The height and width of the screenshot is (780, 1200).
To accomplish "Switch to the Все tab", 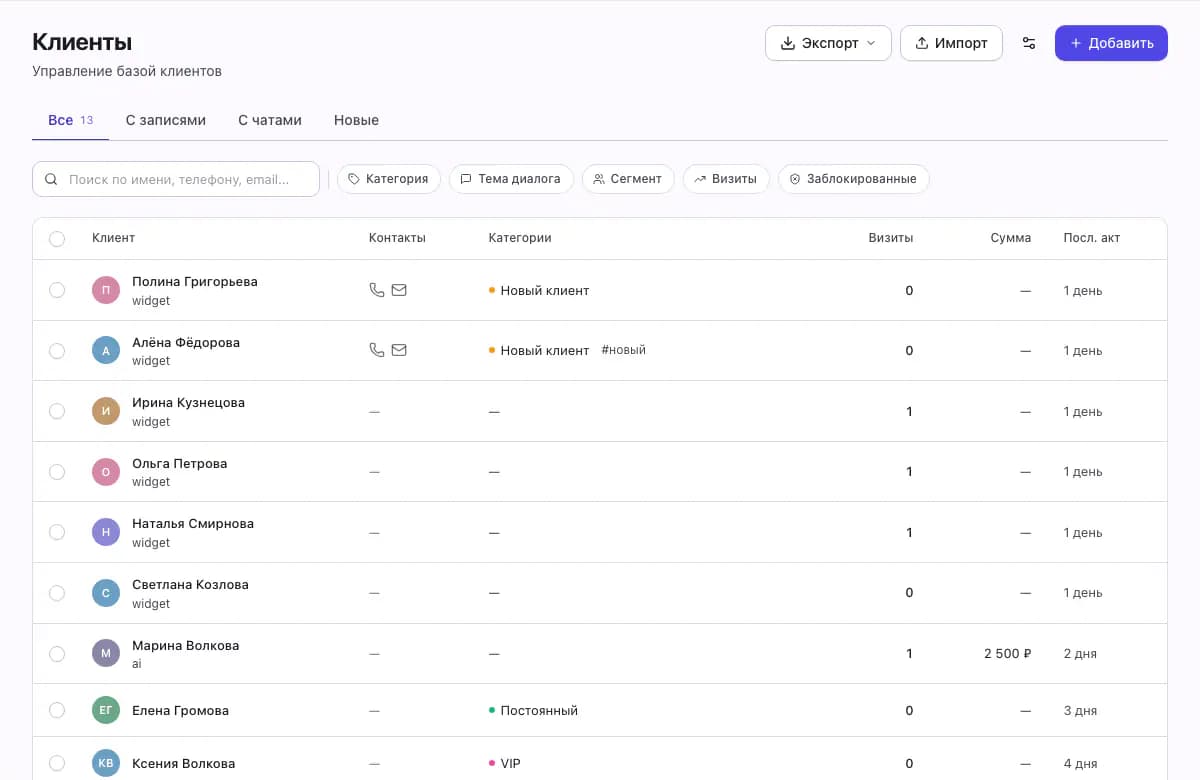I will click(x=70, y=120).
